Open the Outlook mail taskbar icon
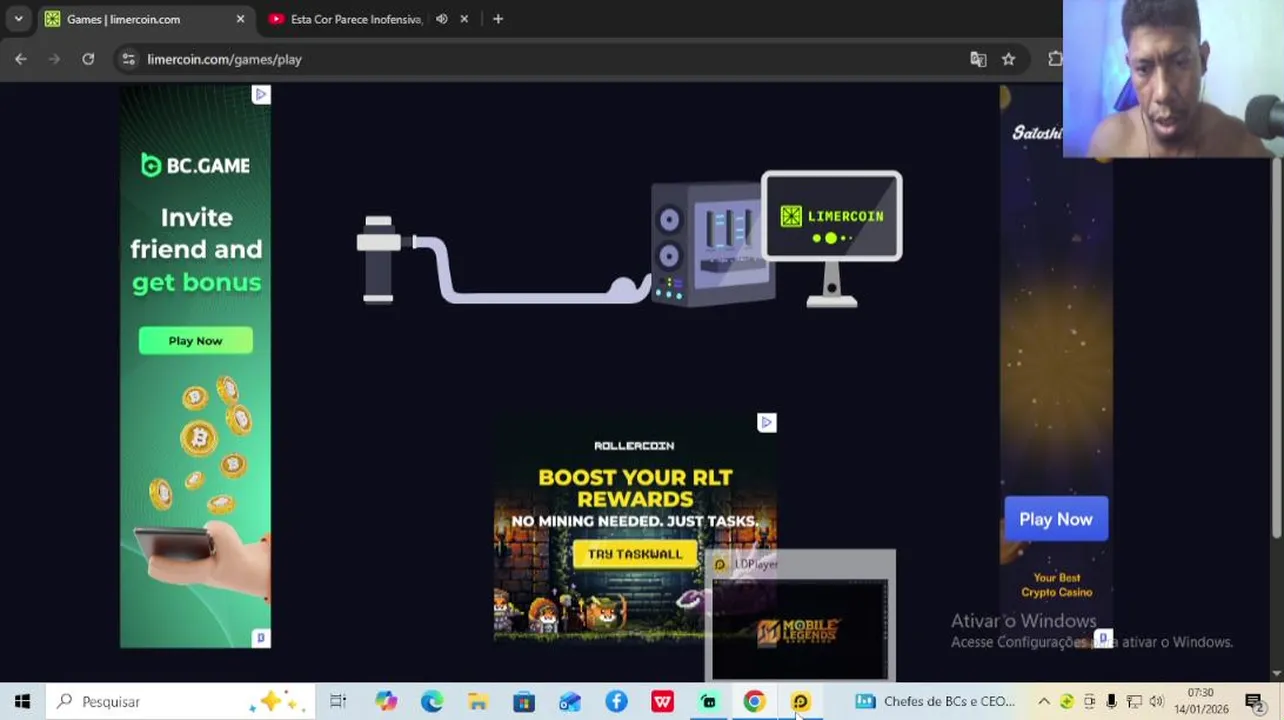 [x=570, y=702]
